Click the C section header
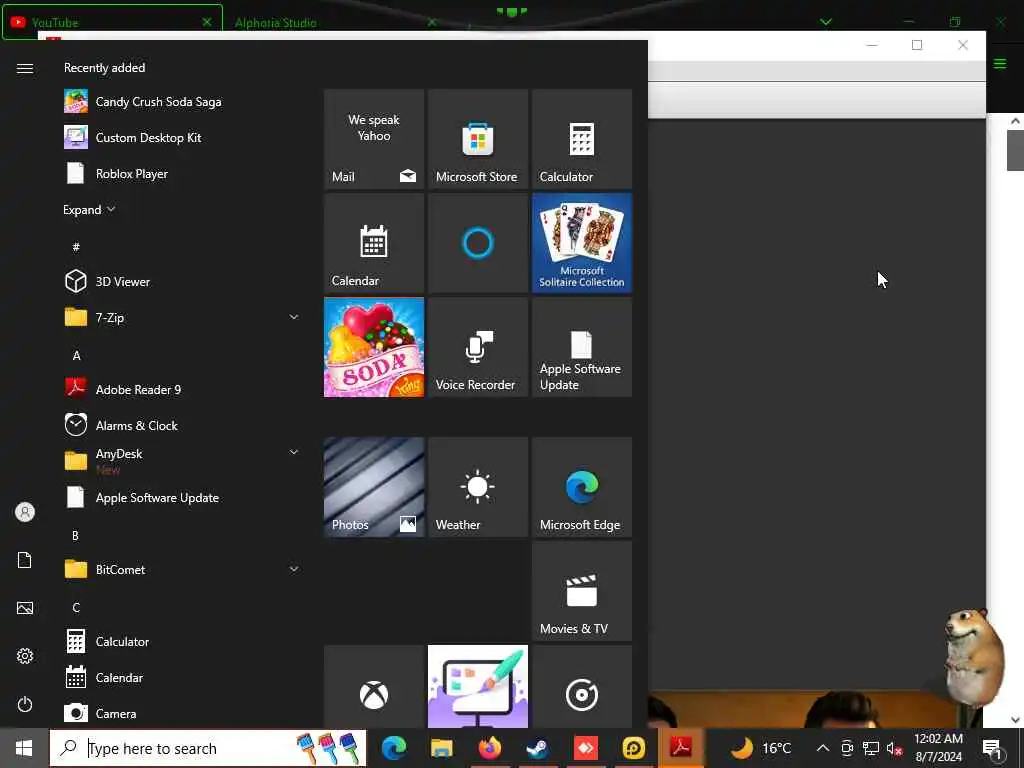Screen dimensions: 1024x768 (76, 607)
